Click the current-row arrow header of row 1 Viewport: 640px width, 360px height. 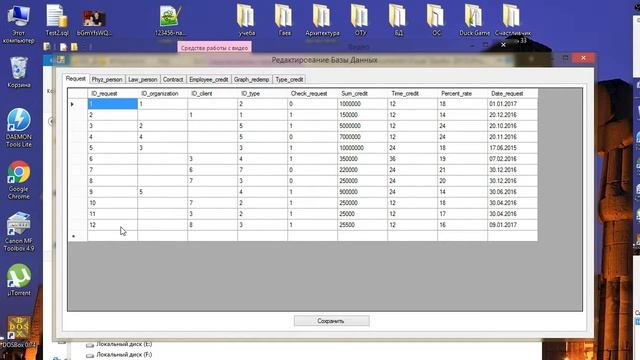coord(78,104)
